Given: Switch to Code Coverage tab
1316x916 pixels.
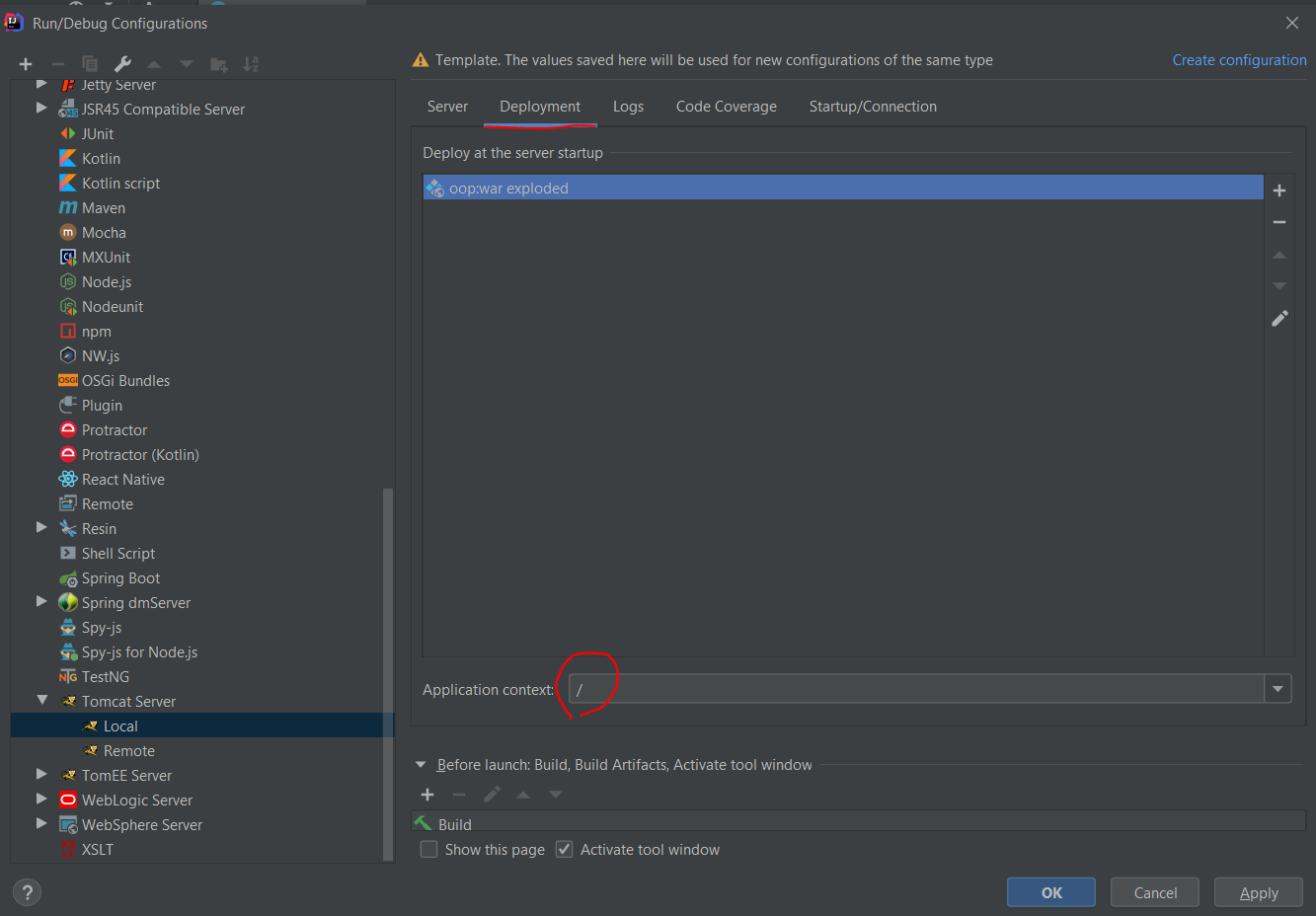Looking at the screenshot, I should point(727,107).
